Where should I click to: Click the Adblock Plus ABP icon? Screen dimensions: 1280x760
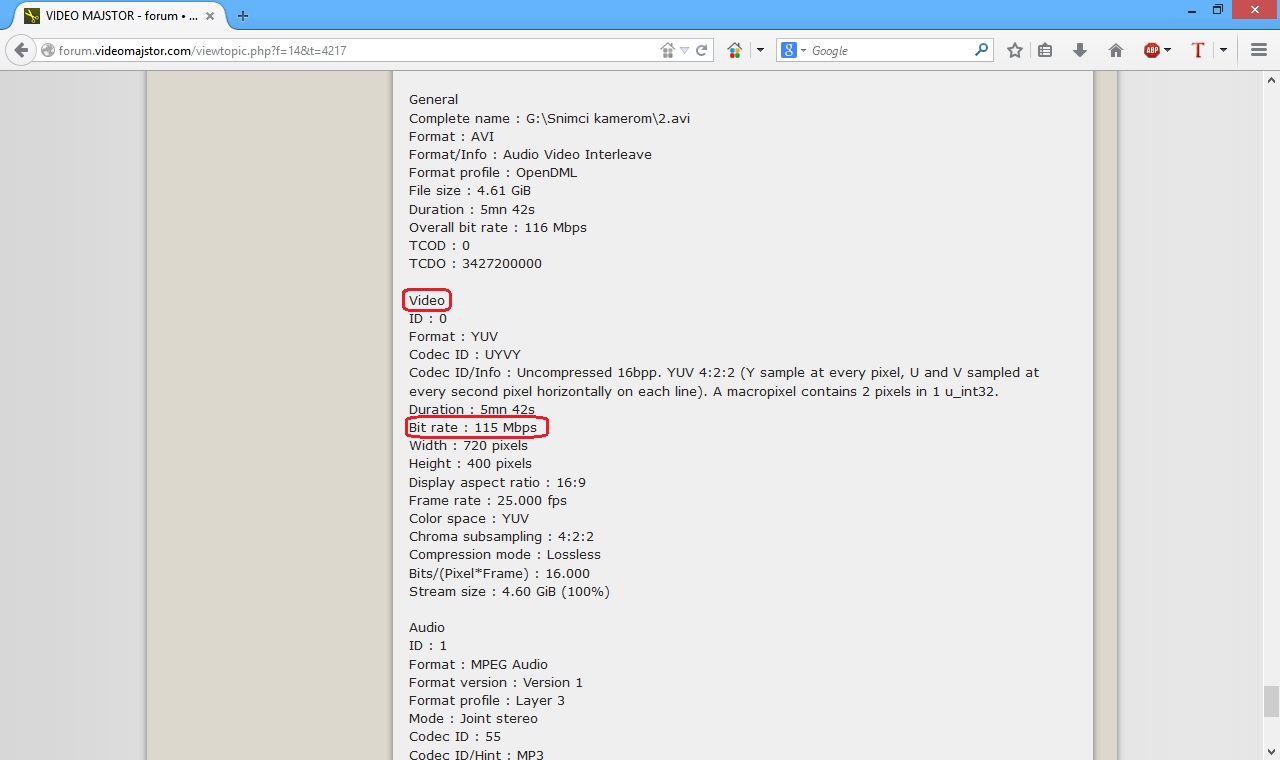pyautogui.click(x=1152, y=50)
